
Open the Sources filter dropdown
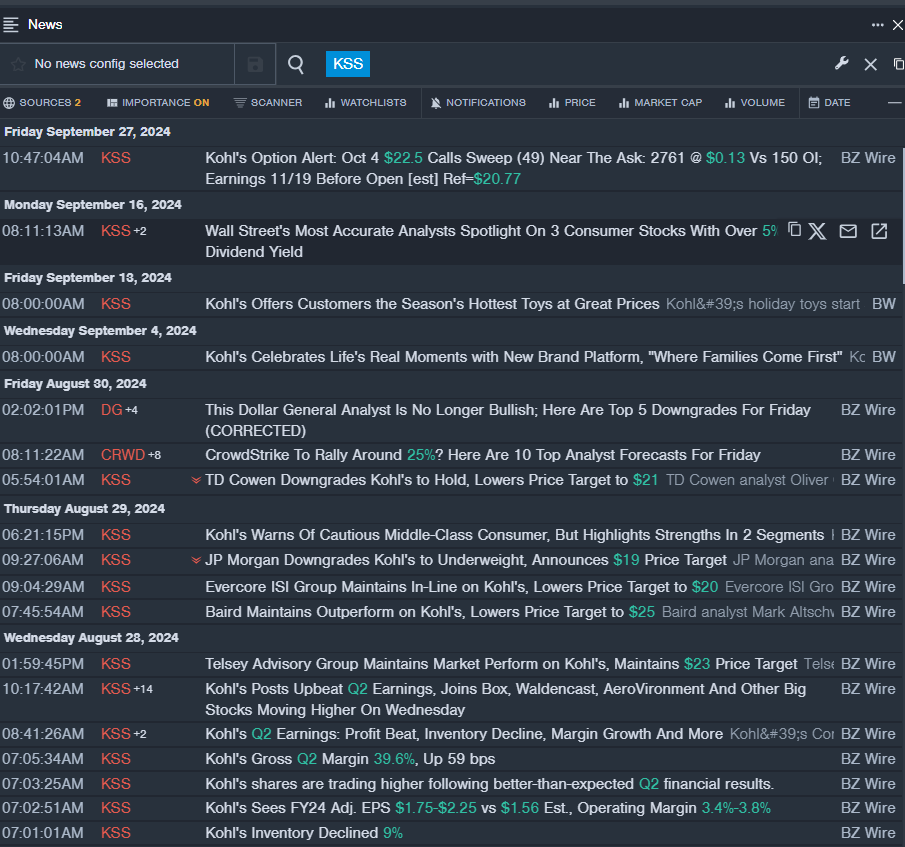point(42,103)
